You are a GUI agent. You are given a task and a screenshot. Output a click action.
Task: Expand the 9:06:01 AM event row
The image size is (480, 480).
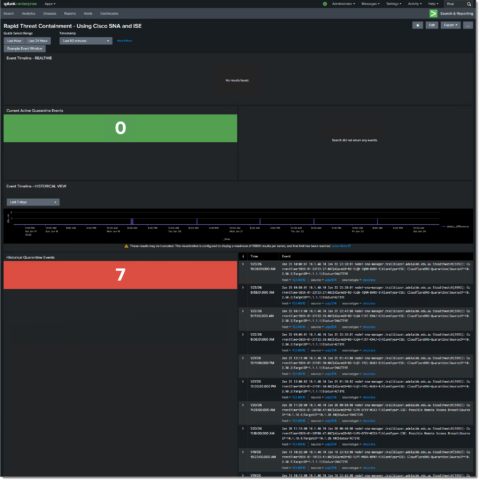243,334
